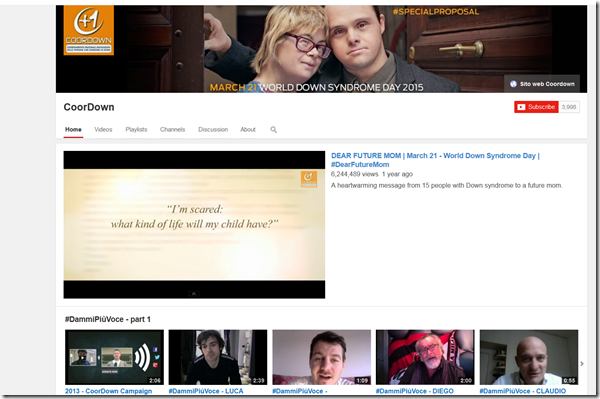Screen dimensions: 600x399
Task: Open the #DammiPiùVoce - part 1 section
Action: pyautogui.click(x=108, y=319)
